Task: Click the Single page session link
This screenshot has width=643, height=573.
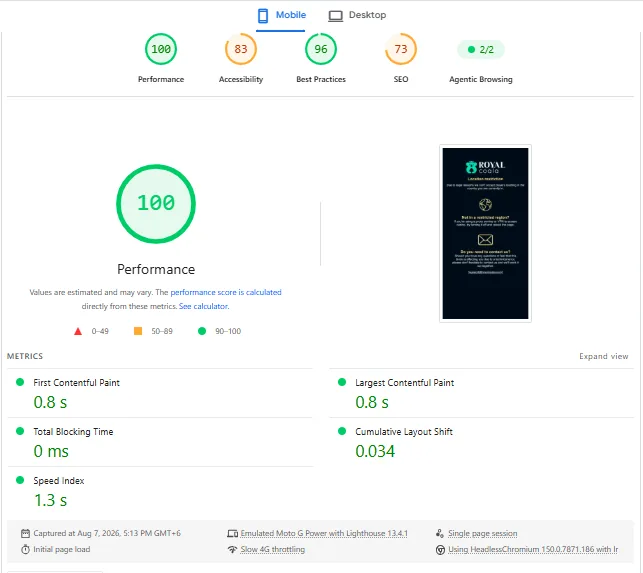Action: 482,533
